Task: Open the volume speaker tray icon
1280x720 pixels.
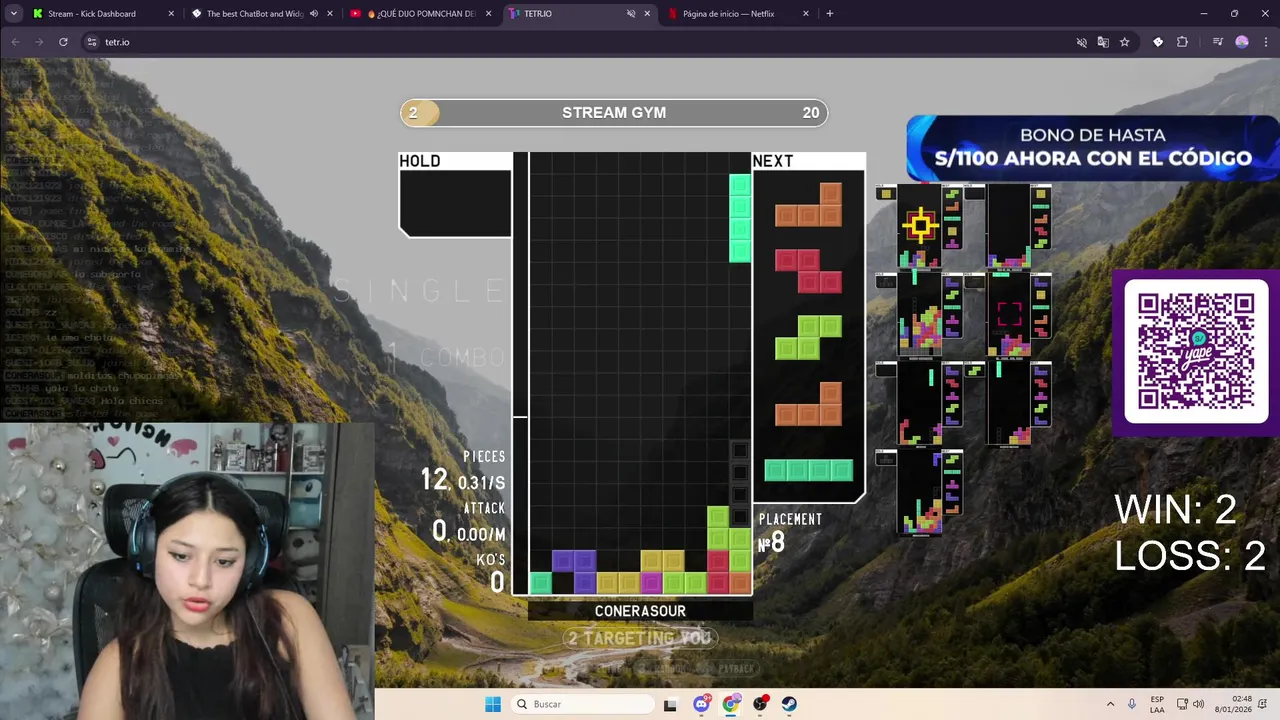Action: tap(1198, 704)
